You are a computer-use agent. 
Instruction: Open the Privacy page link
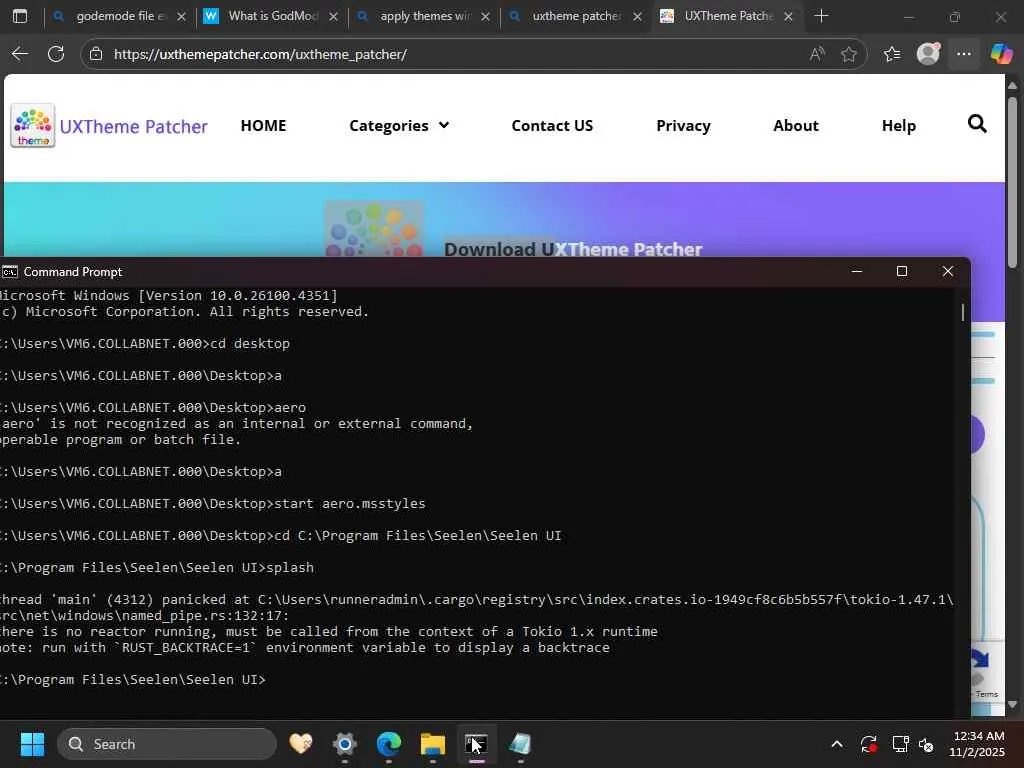pos(683,125)
